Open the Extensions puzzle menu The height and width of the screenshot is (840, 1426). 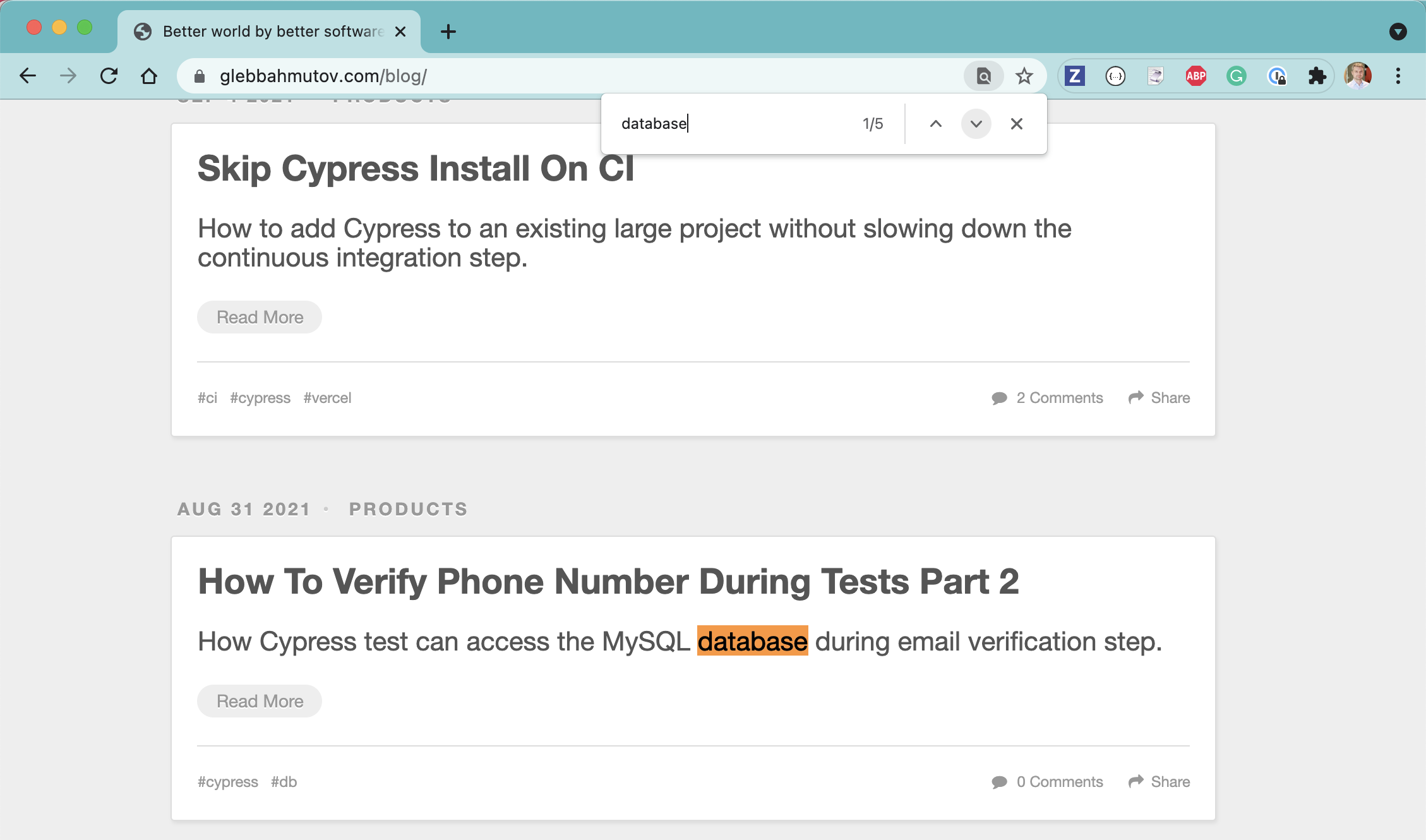pos(1317,76)
